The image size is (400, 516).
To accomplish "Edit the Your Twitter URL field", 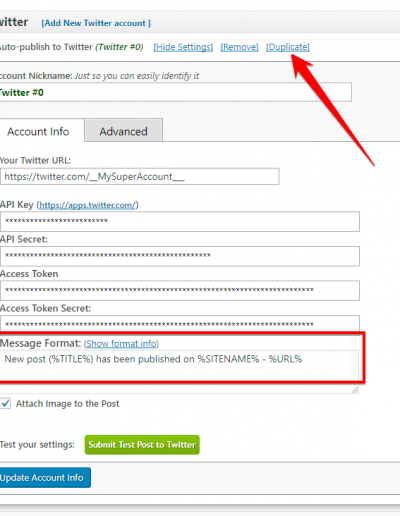I will coord(140,176).
